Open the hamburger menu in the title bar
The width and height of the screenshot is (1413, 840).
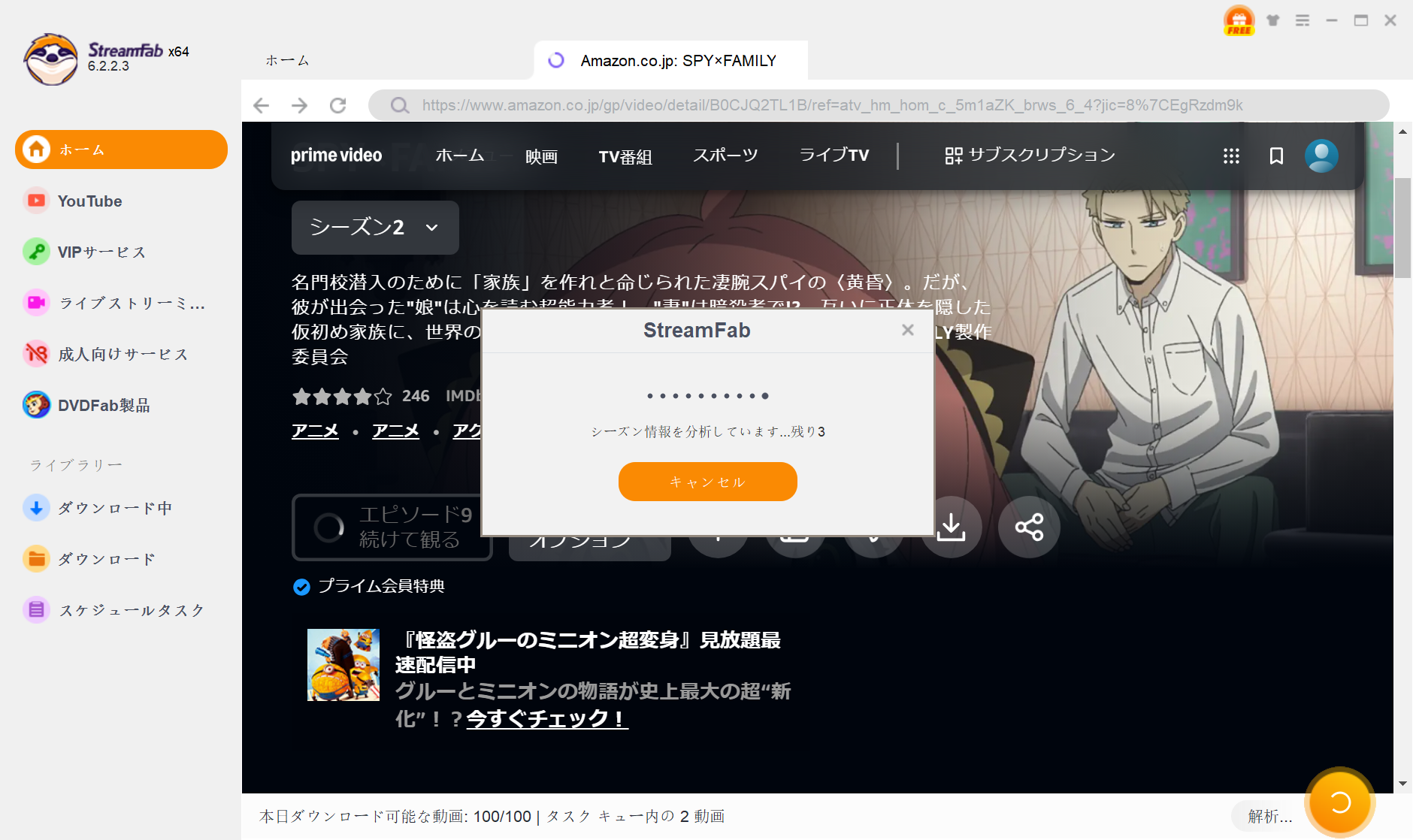[1303, 20]
